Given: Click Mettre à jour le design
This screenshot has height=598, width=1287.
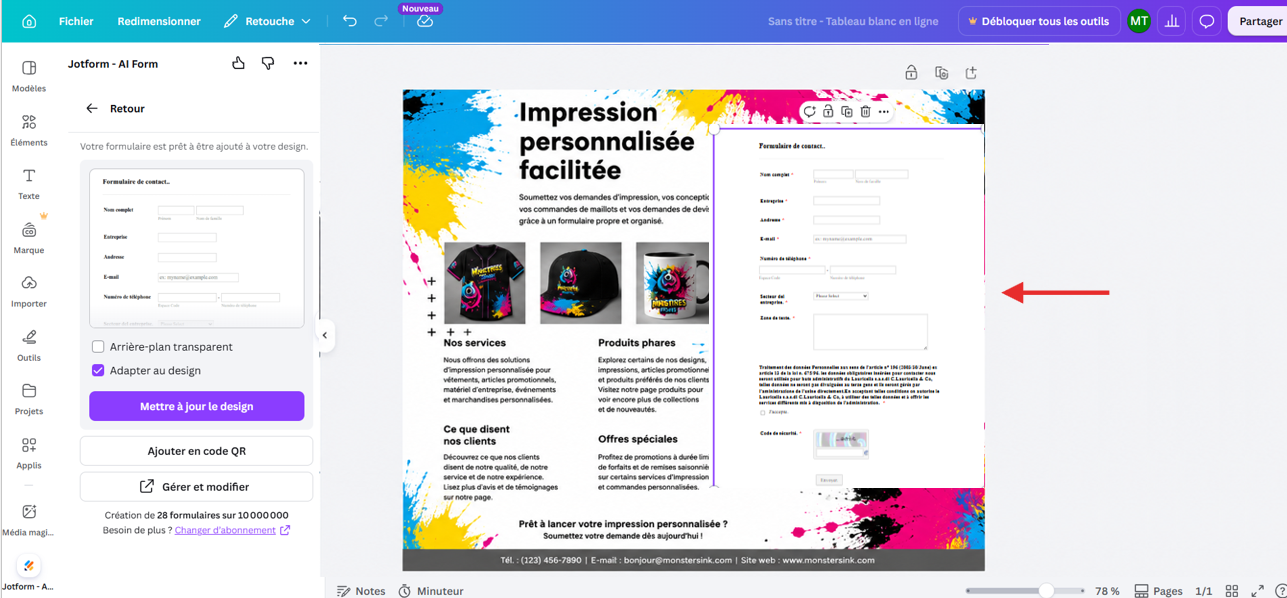Looking at the screenshot, I should [x=197, y=406].
